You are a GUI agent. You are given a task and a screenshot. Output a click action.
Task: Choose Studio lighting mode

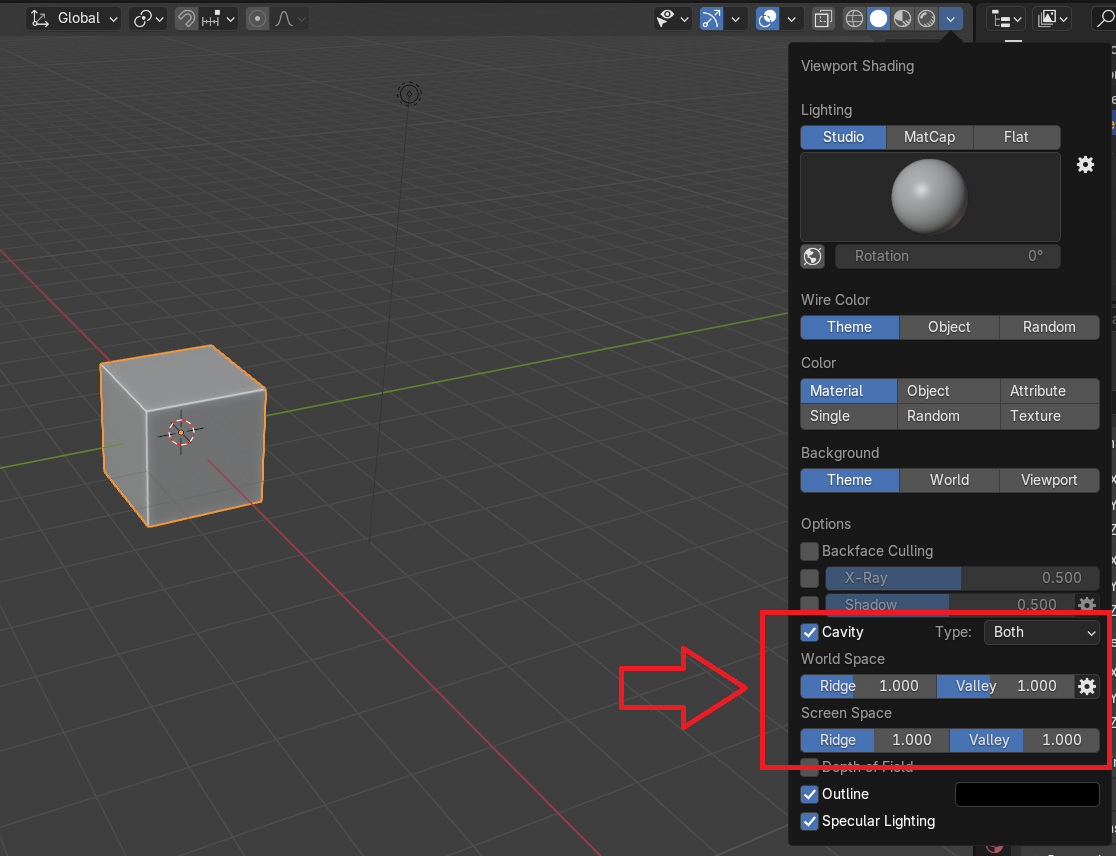click(843, 137)
